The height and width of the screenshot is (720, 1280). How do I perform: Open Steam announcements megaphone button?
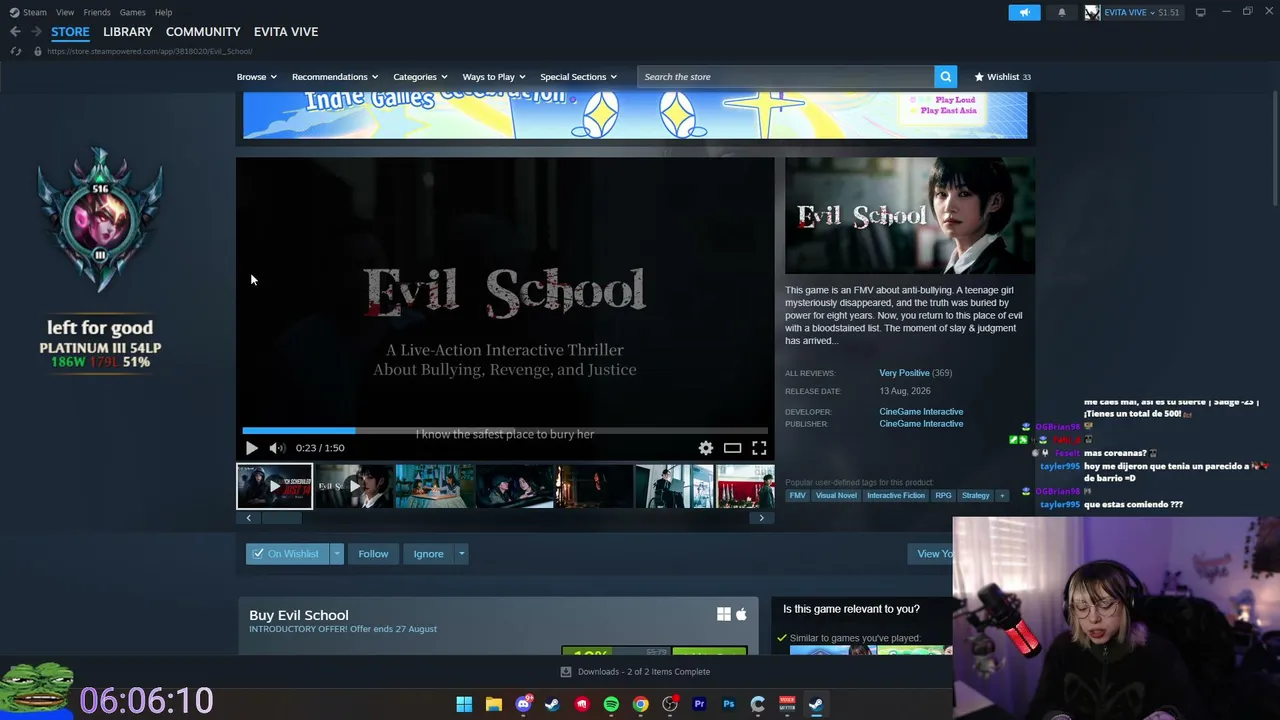(x=1025, y=12)
